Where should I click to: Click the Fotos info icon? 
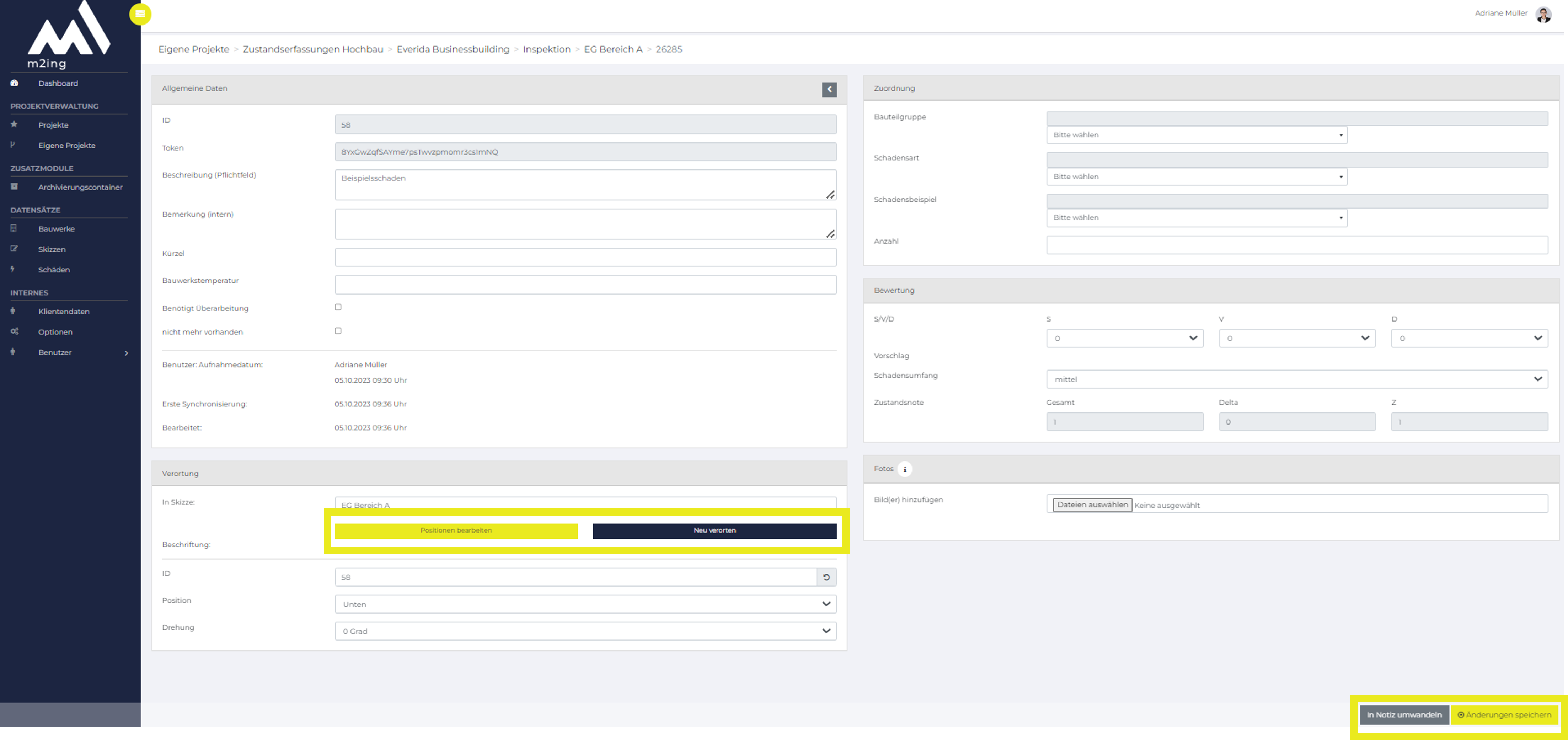(905, 469)
